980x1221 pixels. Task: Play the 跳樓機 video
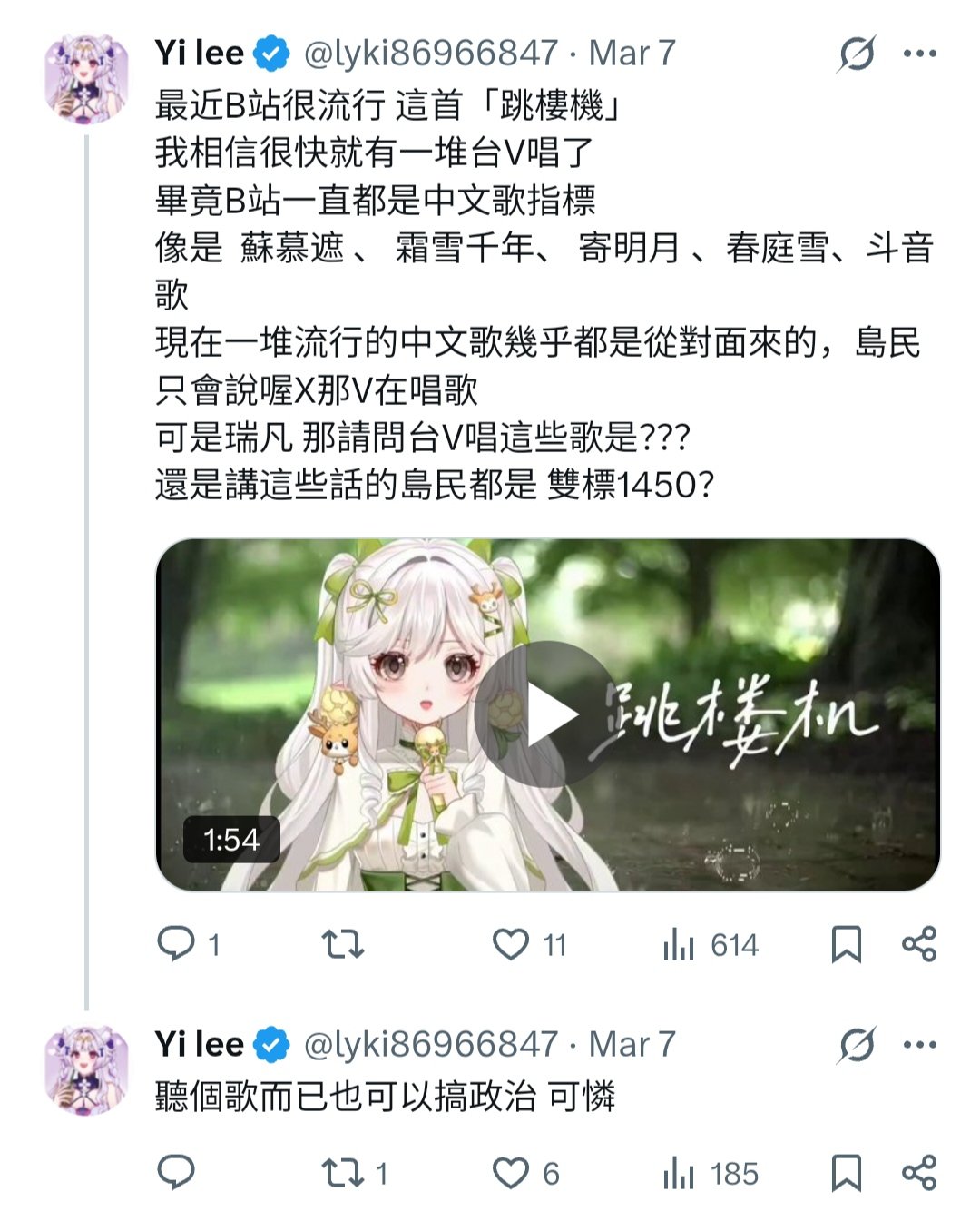point(548,715)
